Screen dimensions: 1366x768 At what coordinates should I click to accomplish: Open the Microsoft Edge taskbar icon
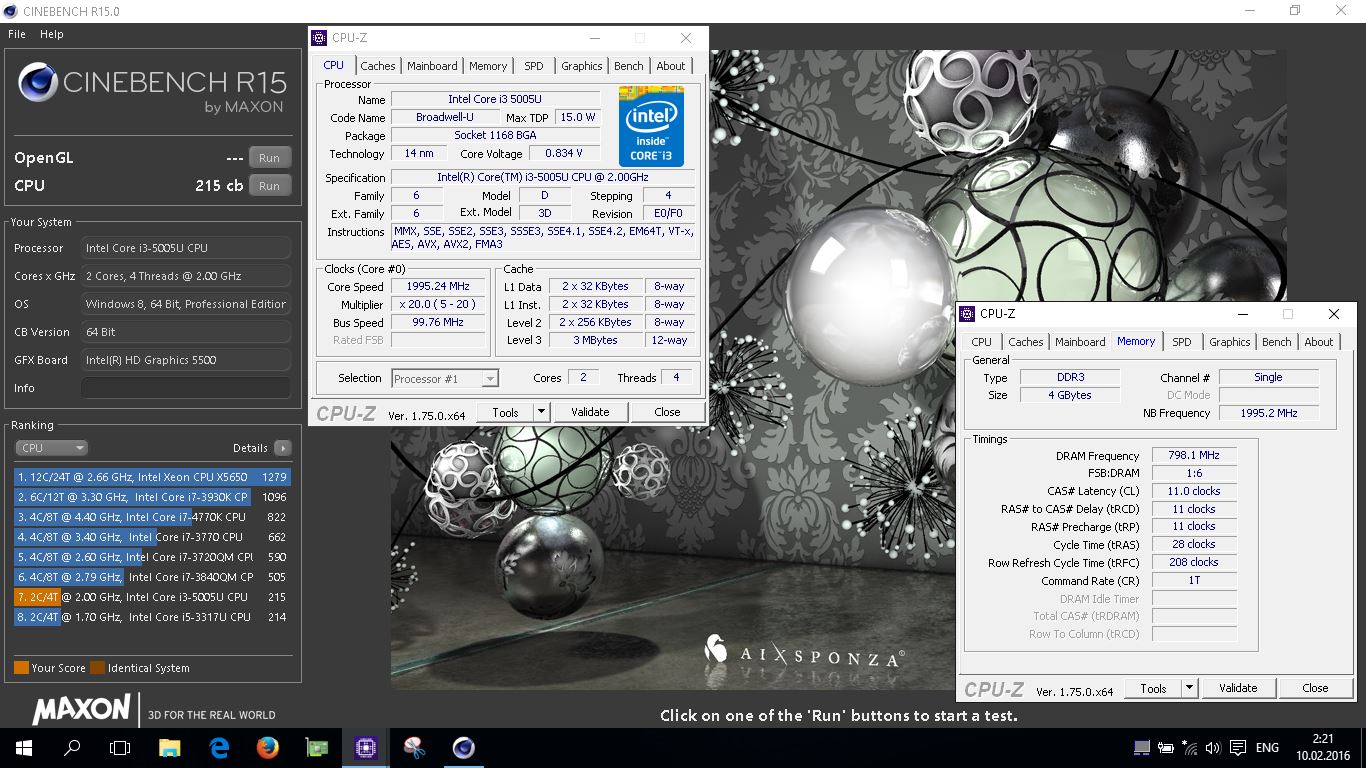[x=219, y=747]
